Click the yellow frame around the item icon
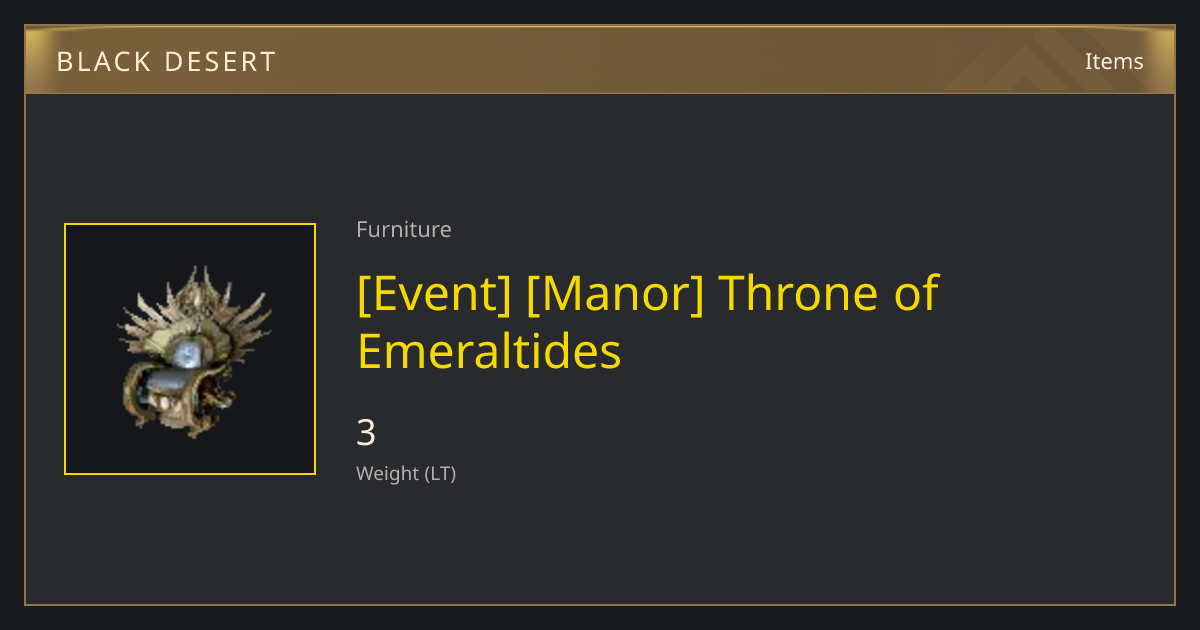This screenshot has width=1200, height=630. pyautogui.click(x=190, y=225)
